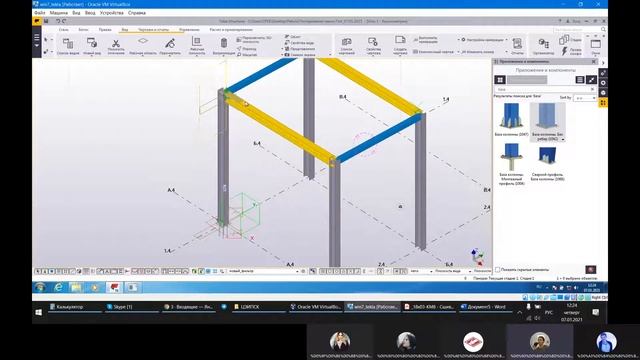Open the Чертежи и отчеты ribbon tab

153,30
